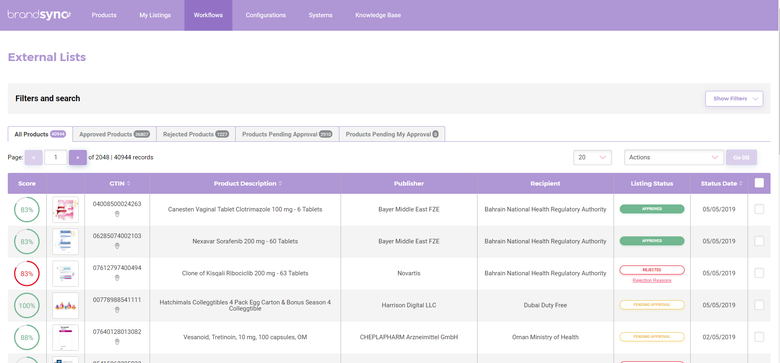Click 'Nexavar Sorafenib 200 mg - 60 Tablets' text
This screenshot has width=780, height=363.
click(x=245, y=241)
